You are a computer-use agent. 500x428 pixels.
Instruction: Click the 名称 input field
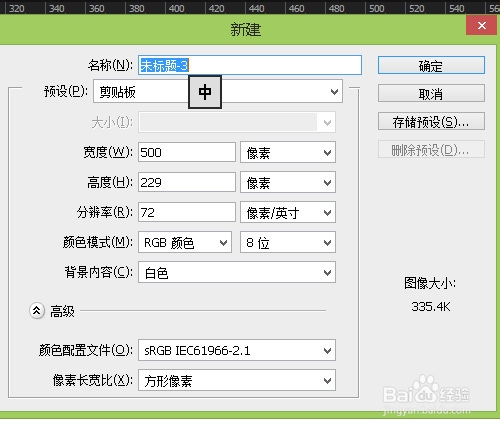[250, 65]
